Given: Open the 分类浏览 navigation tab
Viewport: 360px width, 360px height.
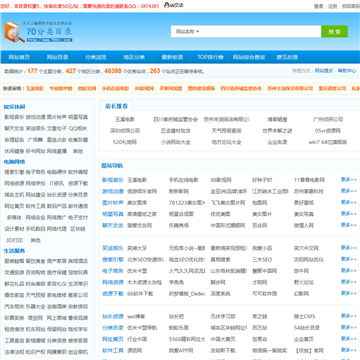Looking at the screenshot, I should [96, 57].
